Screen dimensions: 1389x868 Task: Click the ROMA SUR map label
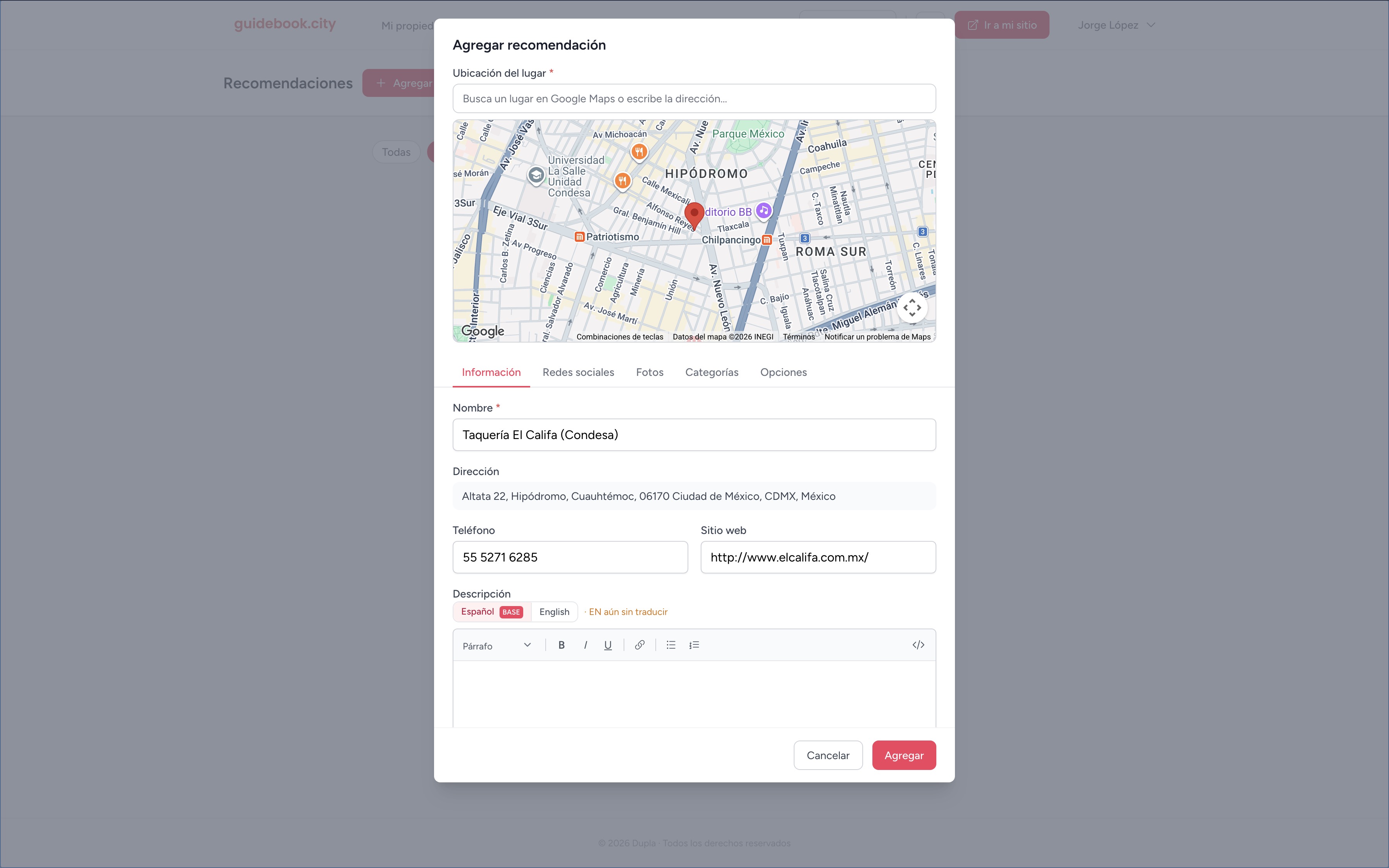point(831,252)
